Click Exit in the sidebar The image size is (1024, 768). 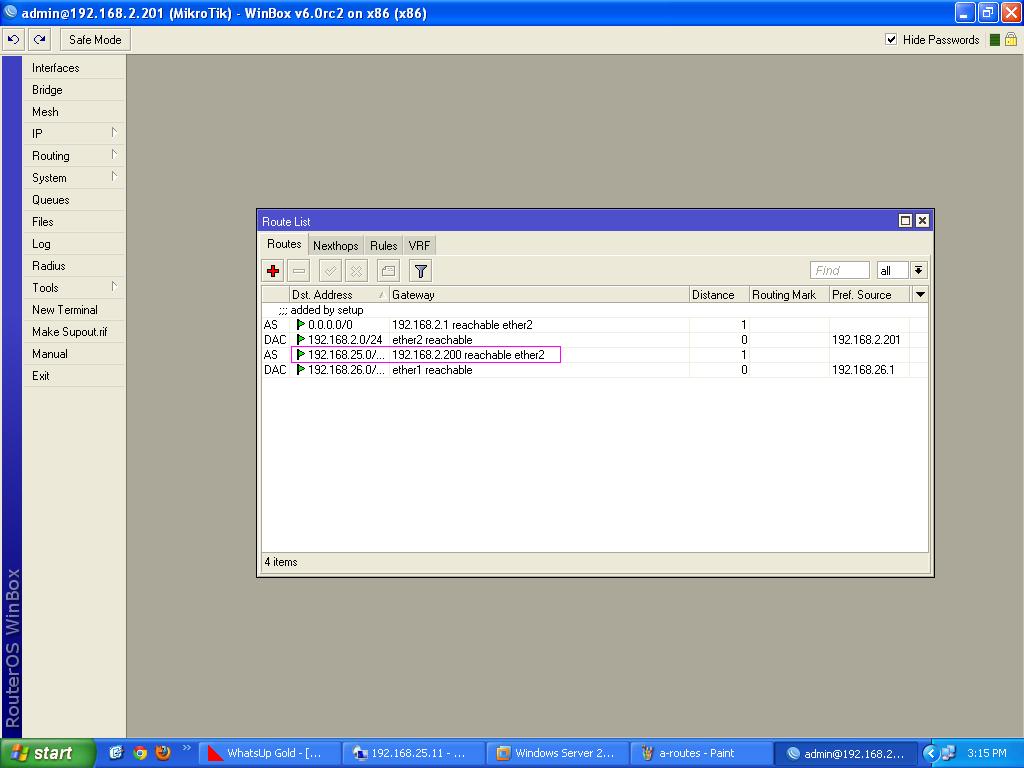click(x=73, y=376)
